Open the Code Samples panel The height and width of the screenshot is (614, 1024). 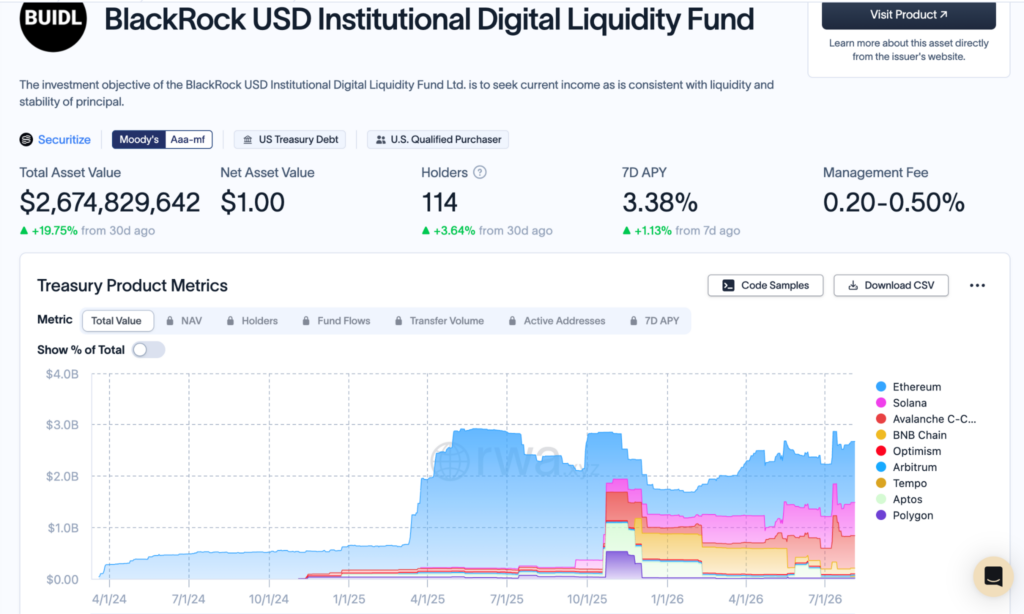click(765, 285)
